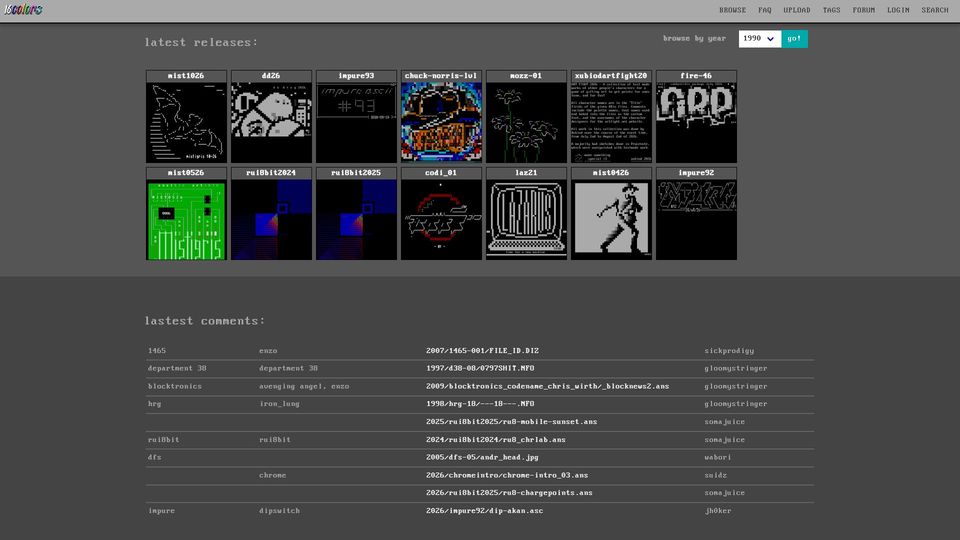Click commenter jh0ker

tap(718, 511)
